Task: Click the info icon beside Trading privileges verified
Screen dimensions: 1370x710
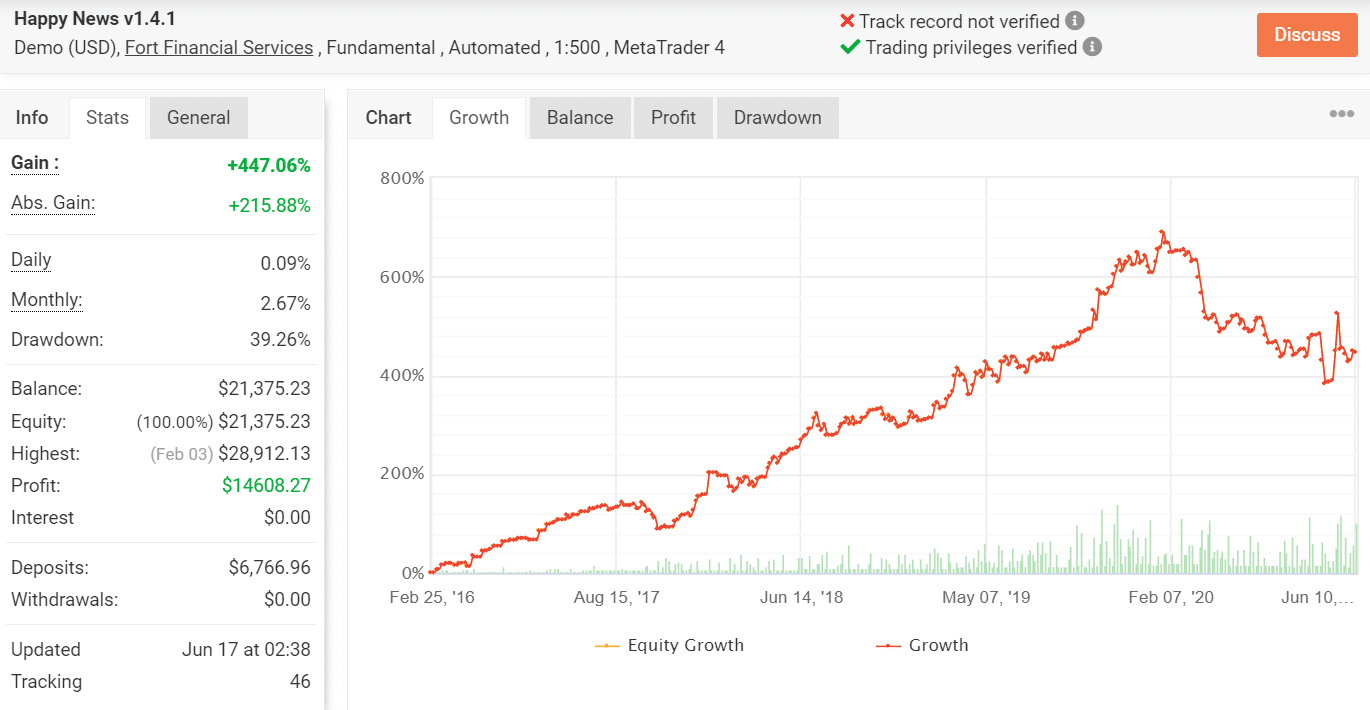Action: coord(1092,46)
